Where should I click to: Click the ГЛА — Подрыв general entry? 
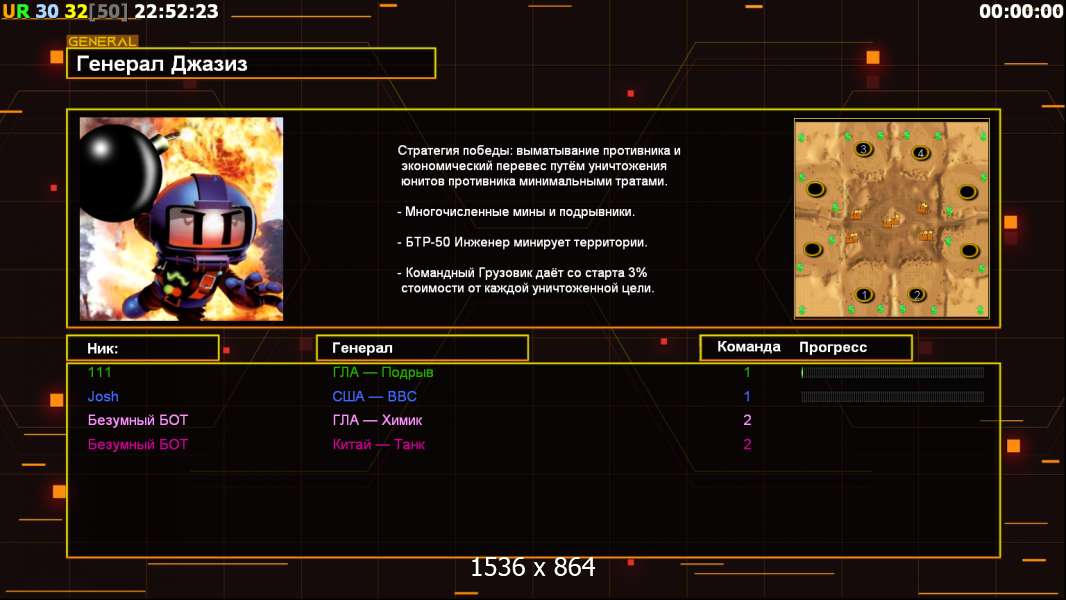(383, 372)
